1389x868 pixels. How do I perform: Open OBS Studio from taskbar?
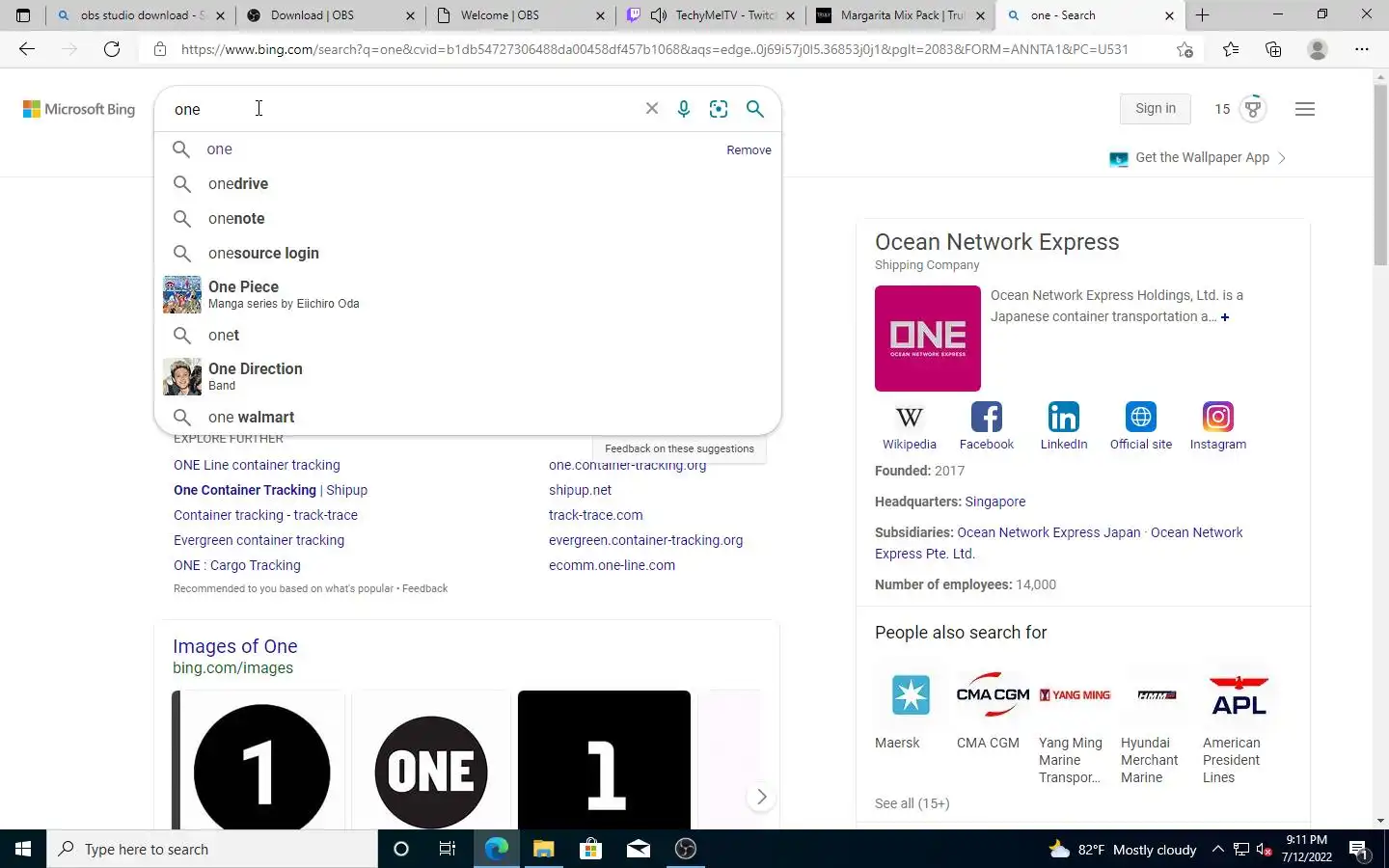(x=686, y=849)
